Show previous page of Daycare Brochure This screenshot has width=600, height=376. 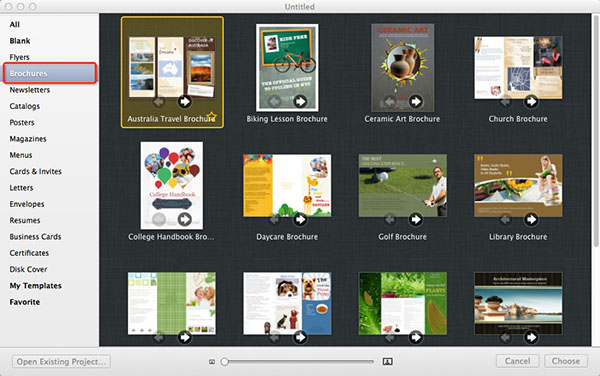click(x=274, y=220)
